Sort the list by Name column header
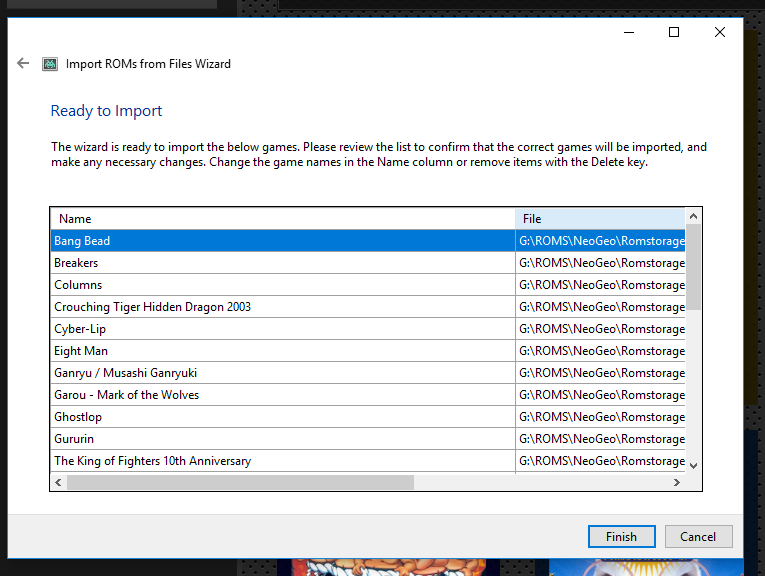Screen dimensions: 765x576 (x=282, y=219)
